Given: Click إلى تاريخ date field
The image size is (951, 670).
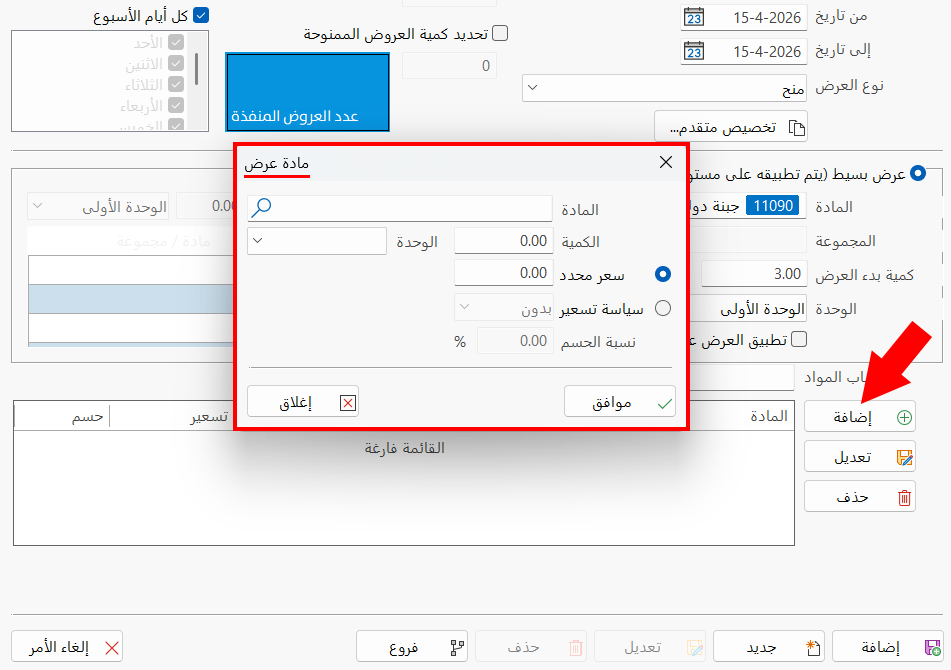Looking at the screenshot, I should point(744,52).
